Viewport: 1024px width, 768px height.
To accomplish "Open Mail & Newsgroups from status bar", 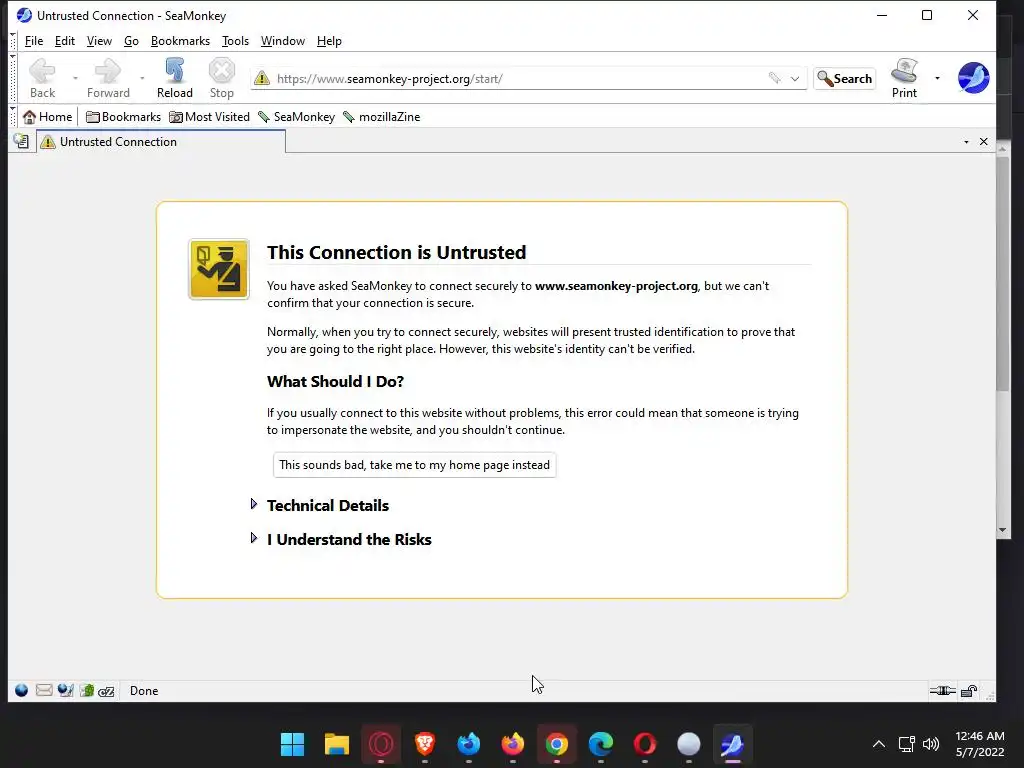I will 44,690.
